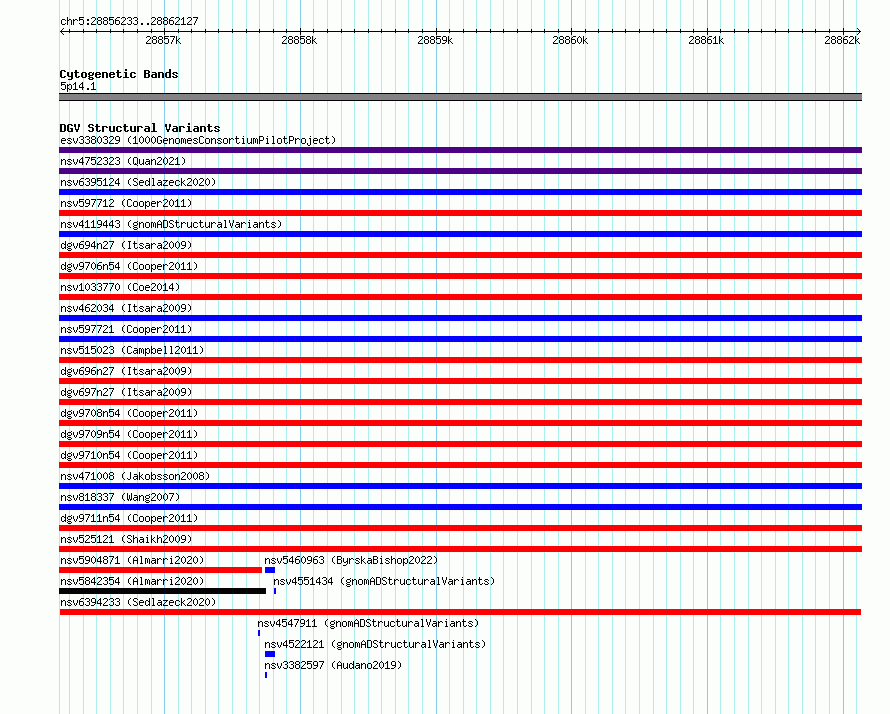
Task: Select the 28859k ruler position label
Action: (435, 41)
